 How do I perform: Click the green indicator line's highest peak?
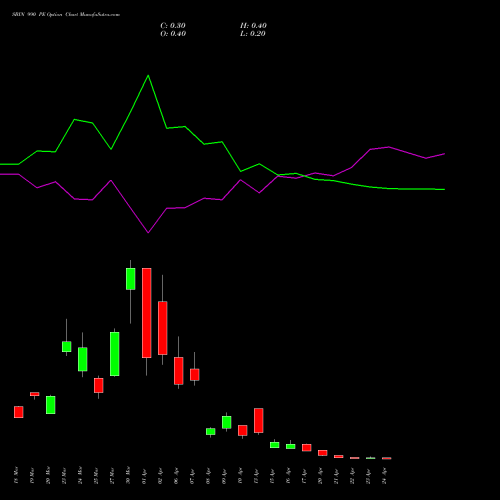[x=148, y=76]
